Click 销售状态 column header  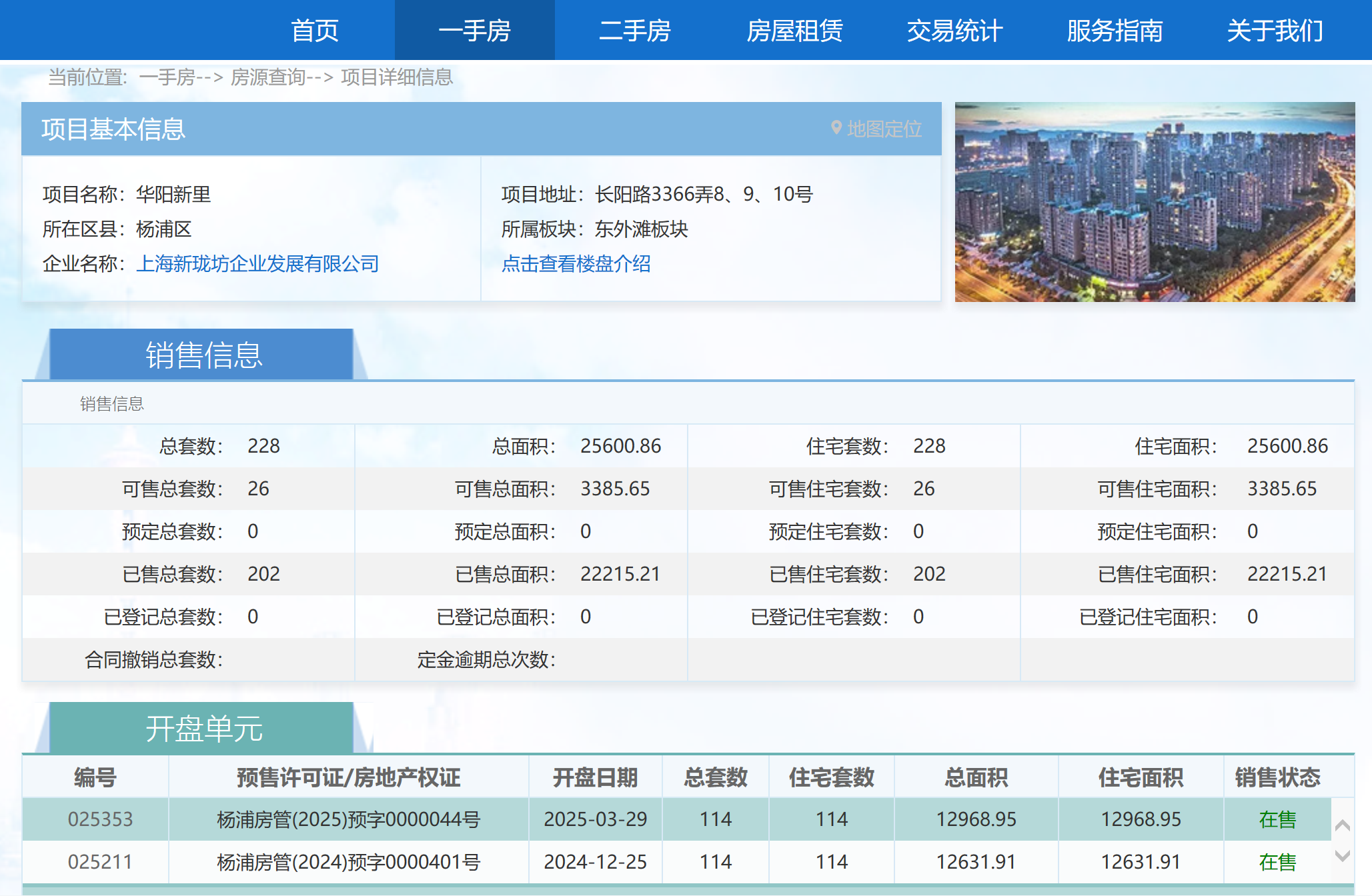pos(1277,777)
